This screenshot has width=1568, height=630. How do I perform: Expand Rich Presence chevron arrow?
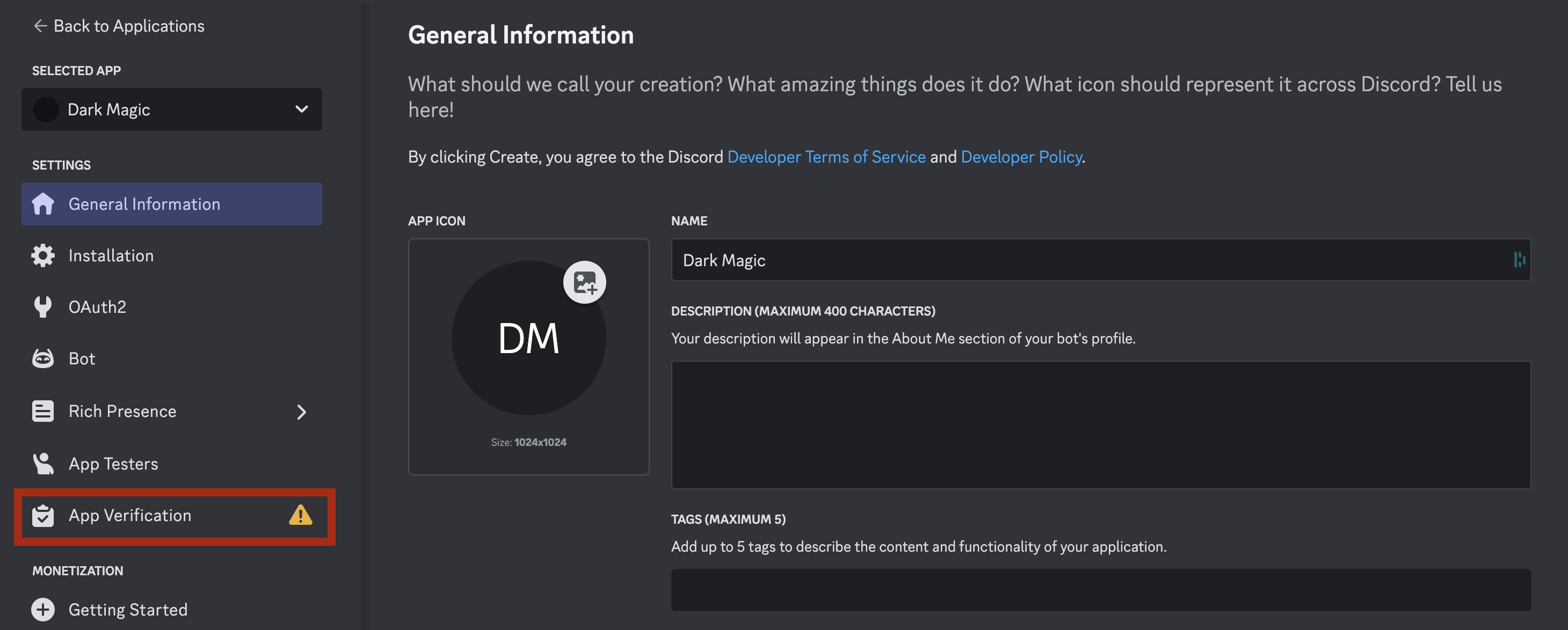point(301,412)
